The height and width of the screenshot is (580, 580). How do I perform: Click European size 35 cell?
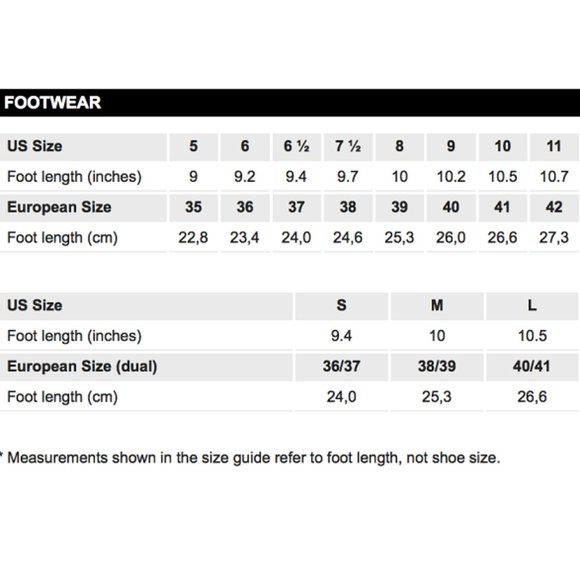pyautogui.click(x=193, y=207)
